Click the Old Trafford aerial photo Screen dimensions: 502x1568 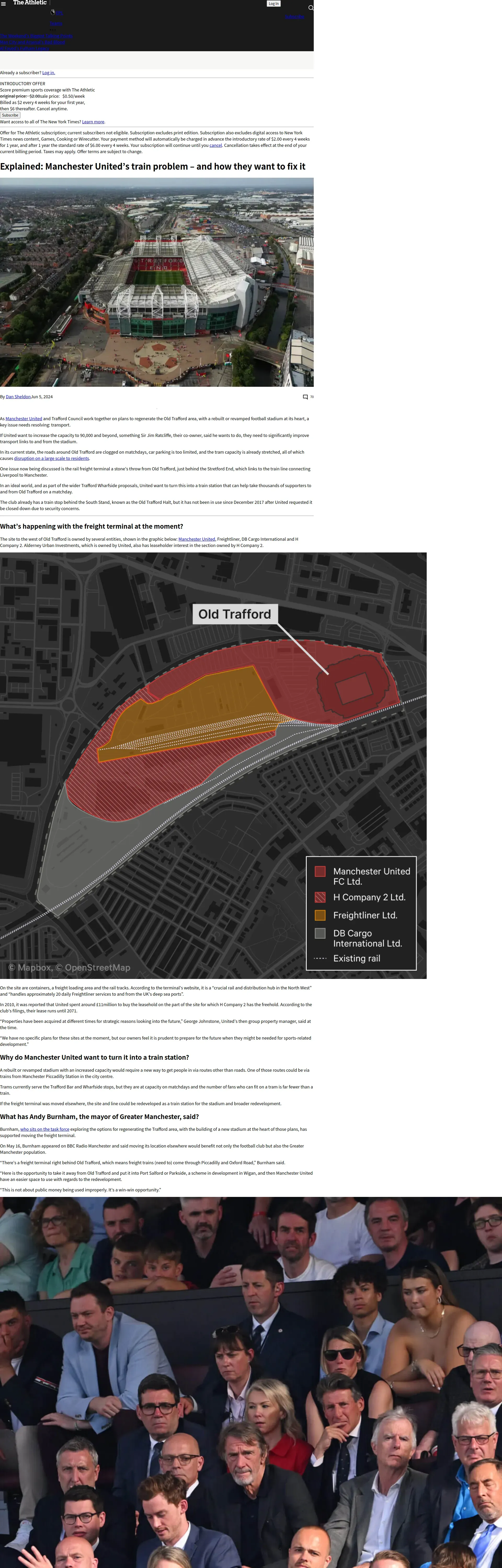pyautogui.click(x=157, y=282)
